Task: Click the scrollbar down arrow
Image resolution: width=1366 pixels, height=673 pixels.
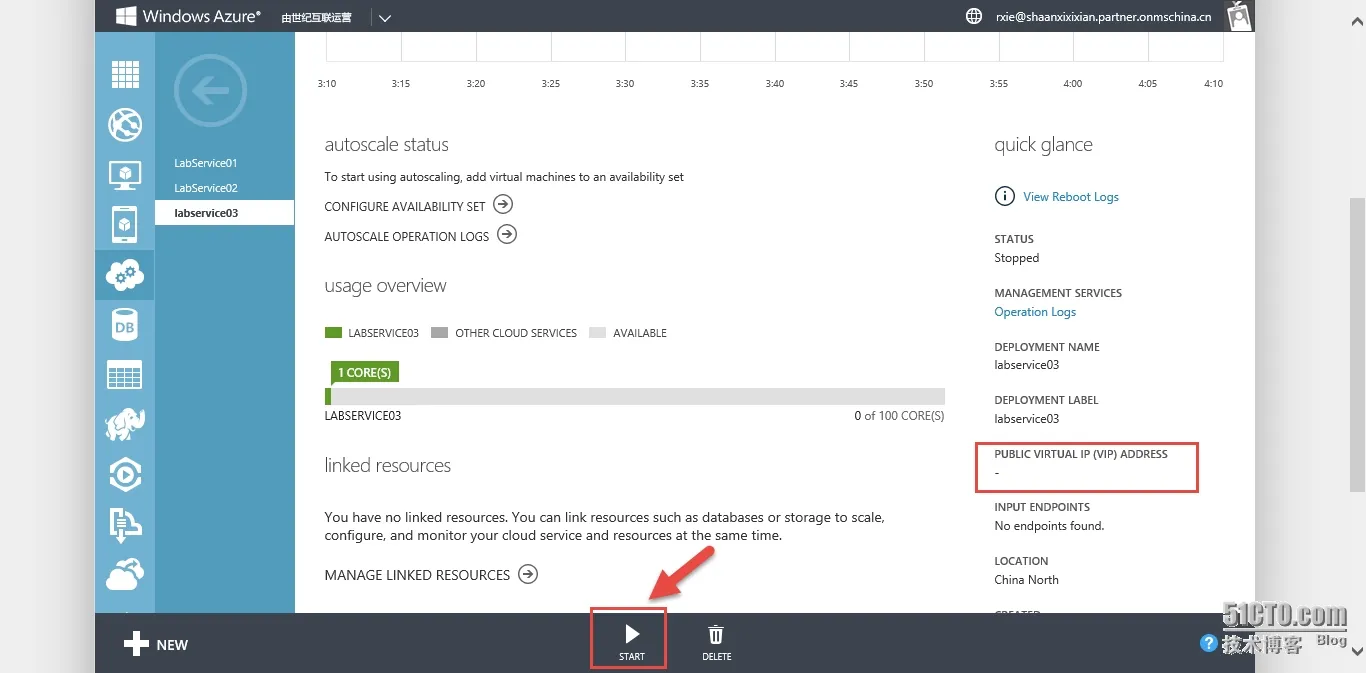Action: click(x=1357, y=651)
